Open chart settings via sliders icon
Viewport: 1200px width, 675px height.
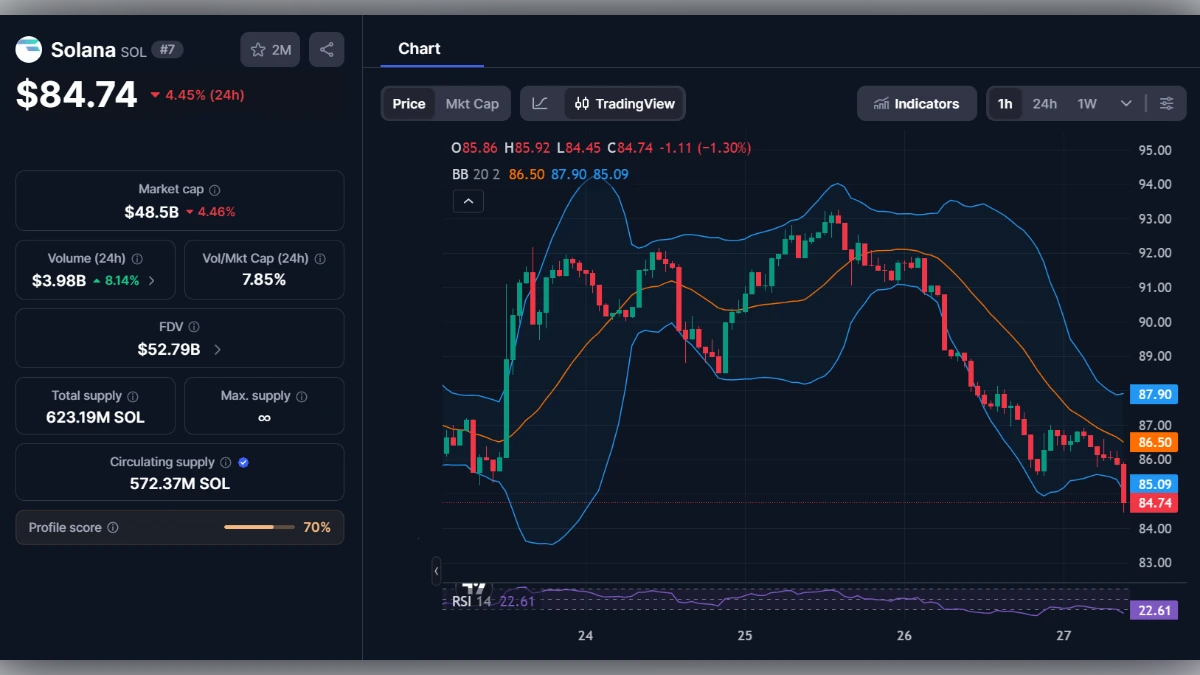pos(1167,103)
